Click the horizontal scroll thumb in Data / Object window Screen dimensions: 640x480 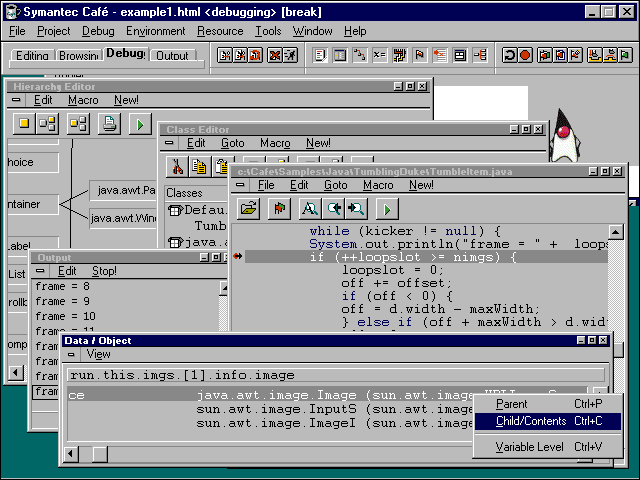[x=100, y=454]
